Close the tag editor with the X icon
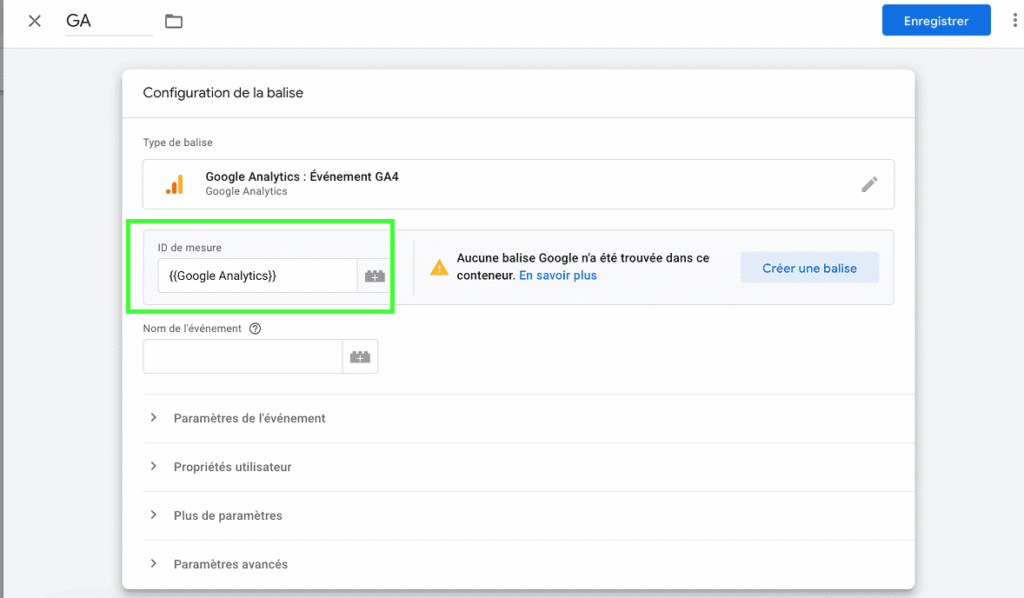 [35, 21]
